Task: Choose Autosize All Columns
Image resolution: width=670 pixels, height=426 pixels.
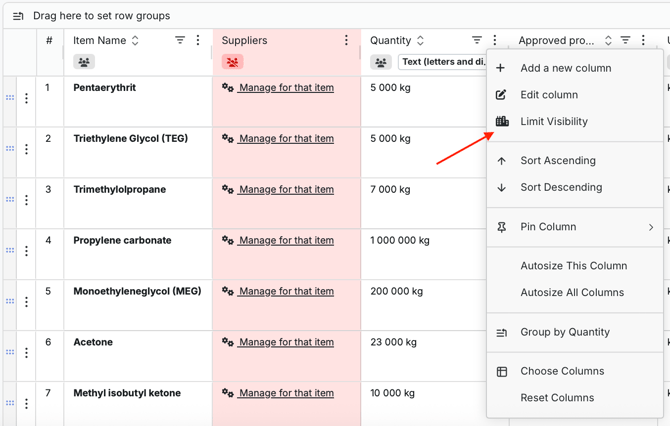Action: (x=575, y=292)
